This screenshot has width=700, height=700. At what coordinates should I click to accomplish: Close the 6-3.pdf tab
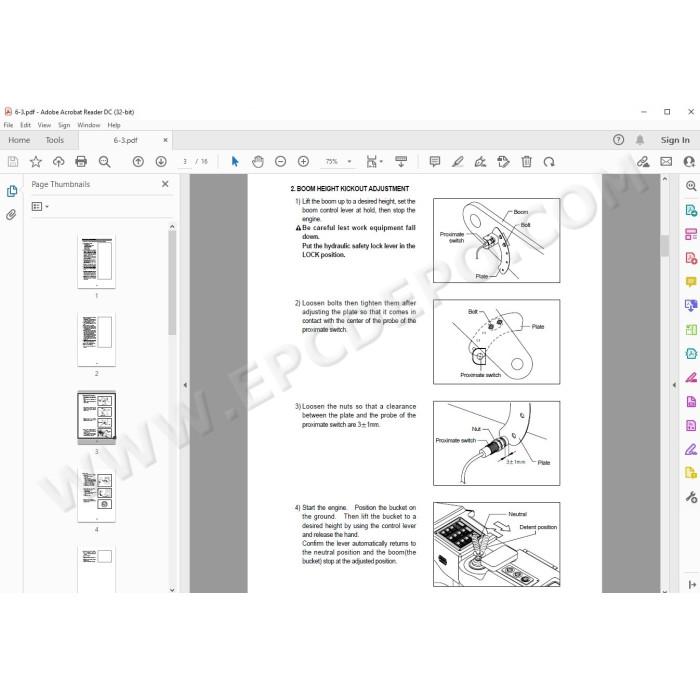(x=166, y=140)
